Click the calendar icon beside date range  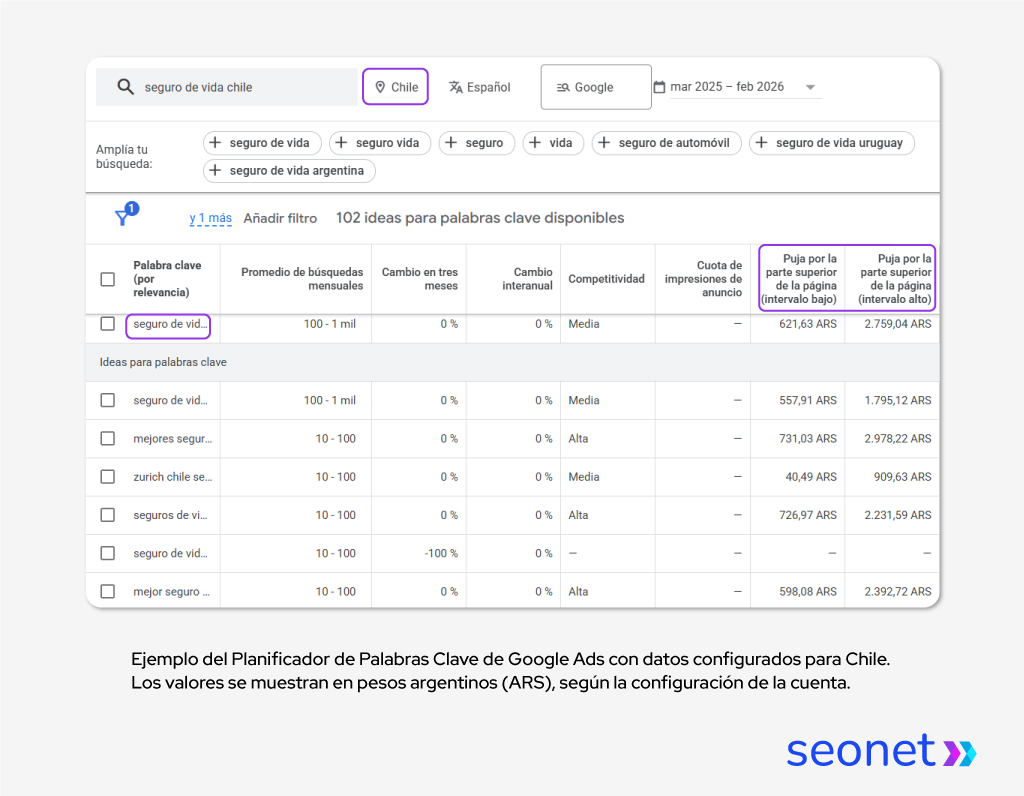click(x=660, y=87)
